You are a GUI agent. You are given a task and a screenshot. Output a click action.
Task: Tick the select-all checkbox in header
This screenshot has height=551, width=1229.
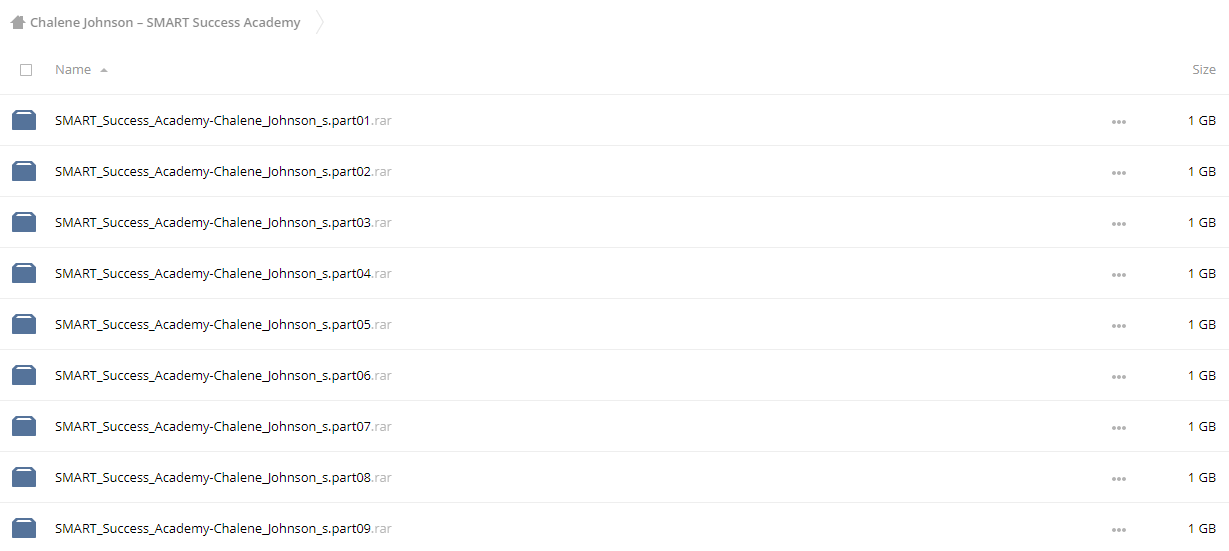pyautogui.click(x=26, y=70)
